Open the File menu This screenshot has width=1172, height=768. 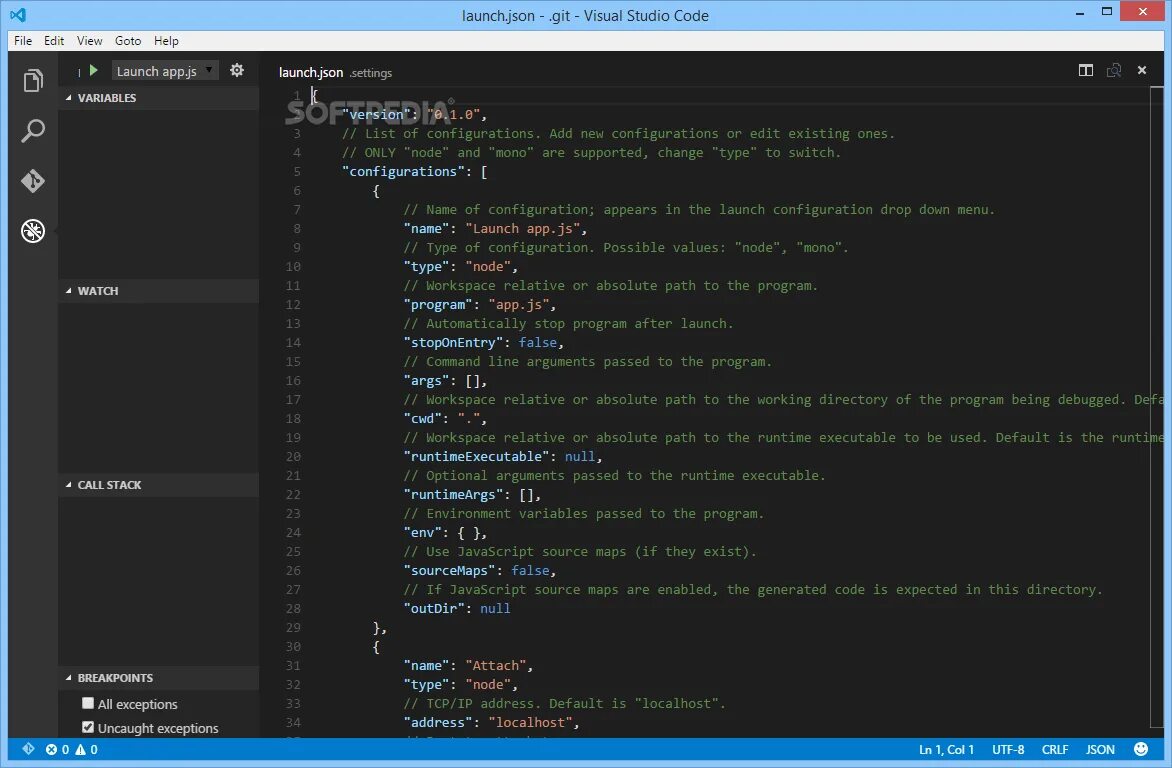pyautogui.click(x=22, y=40)
